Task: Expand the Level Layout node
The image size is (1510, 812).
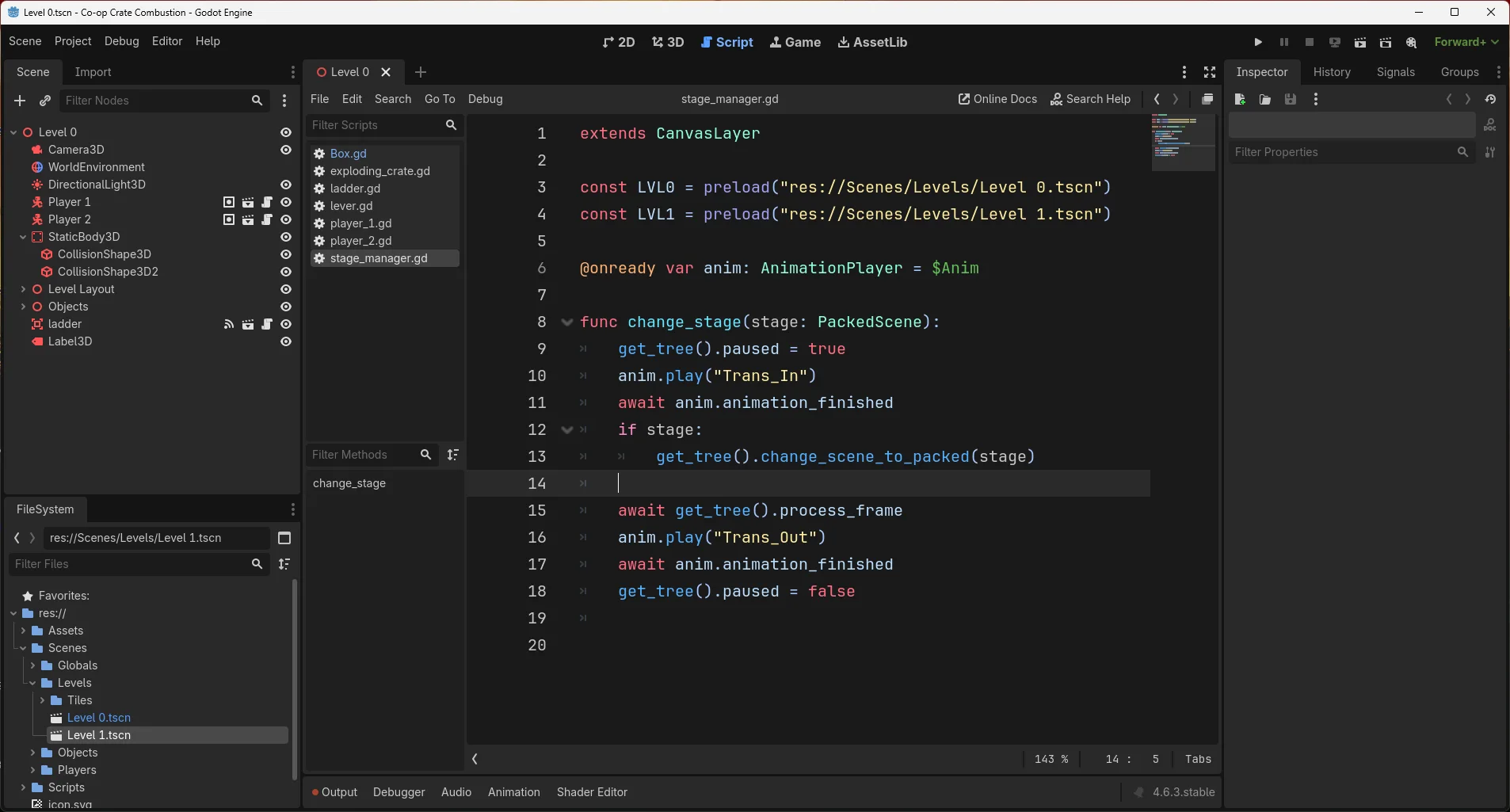Action: point(23,289)
